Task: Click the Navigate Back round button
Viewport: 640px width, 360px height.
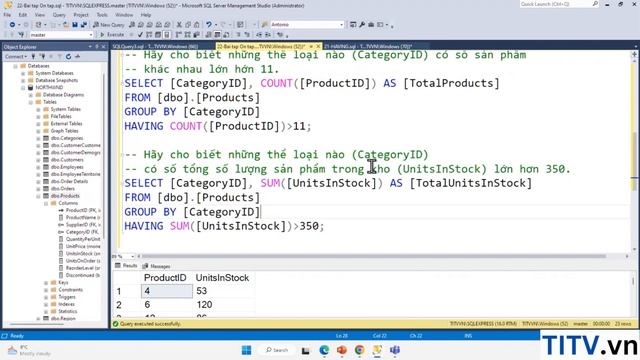Action: pos(12,25)
